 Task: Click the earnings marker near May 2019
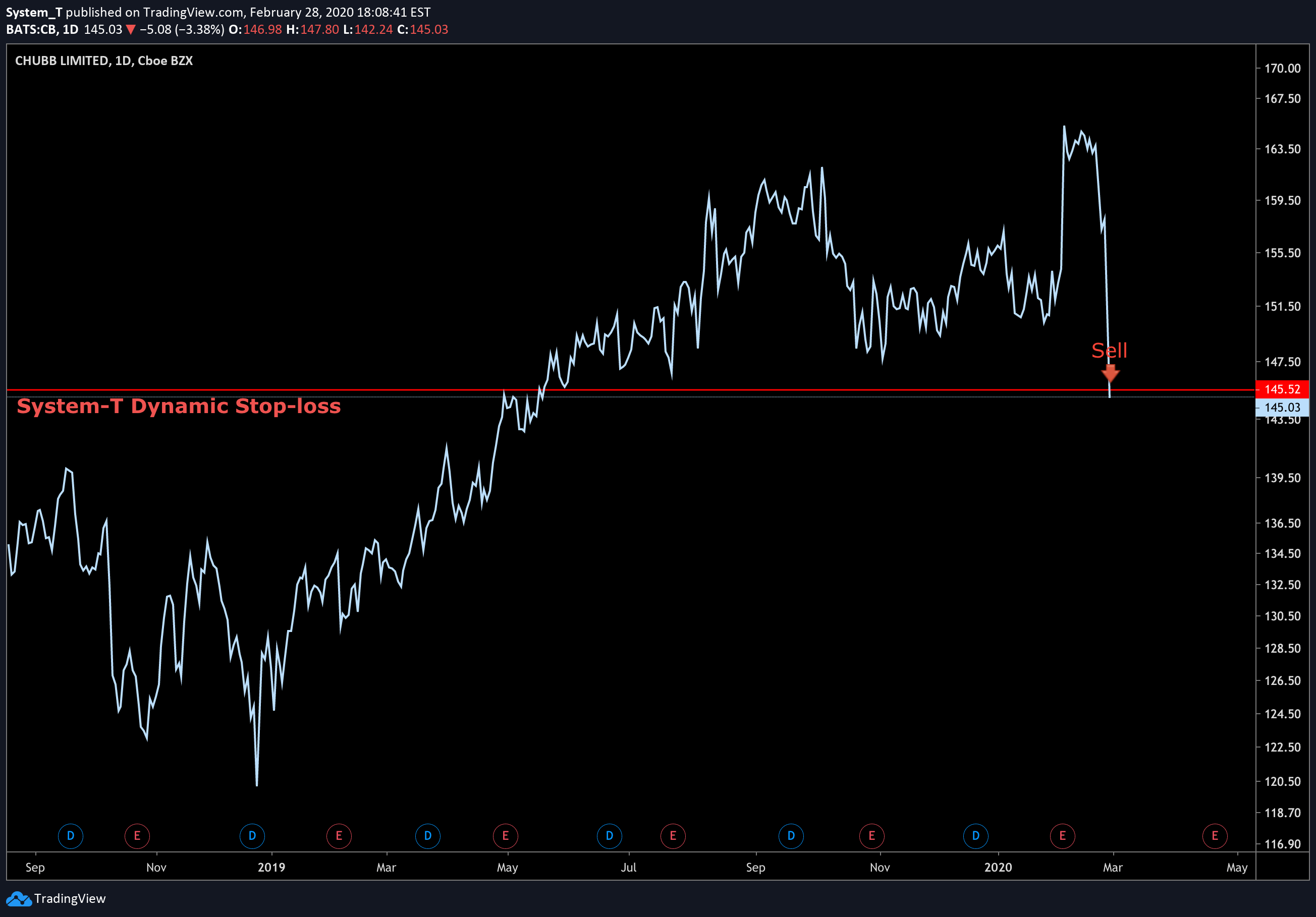[x=506, y=836]
